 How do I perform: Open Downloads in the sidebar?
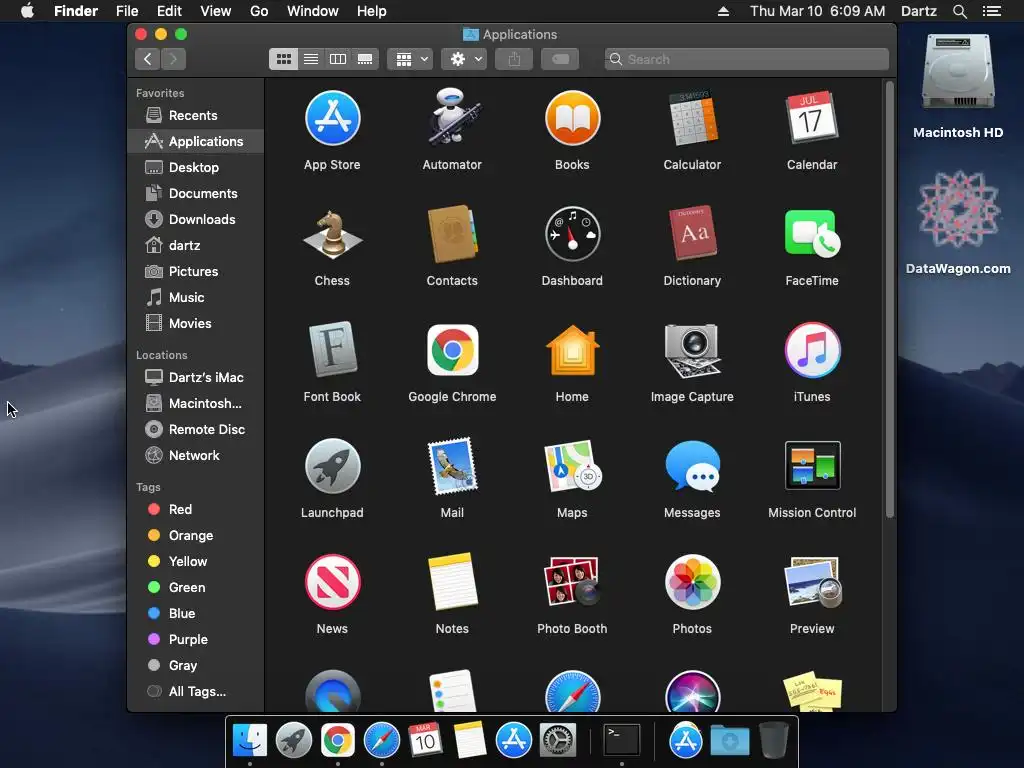[x=196, y=219]
